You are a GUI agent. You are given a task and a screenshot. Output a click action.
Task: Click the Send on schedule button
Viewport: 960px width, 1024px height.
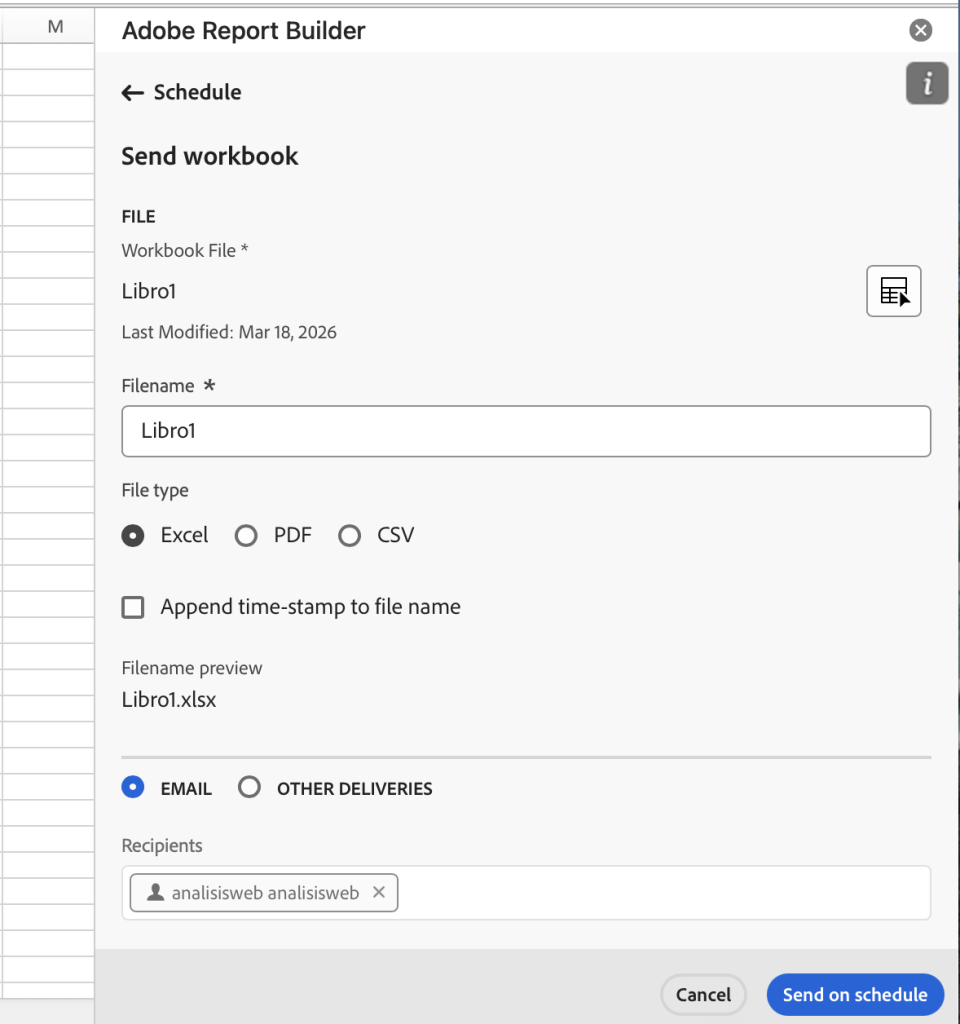tap(854, 994)
